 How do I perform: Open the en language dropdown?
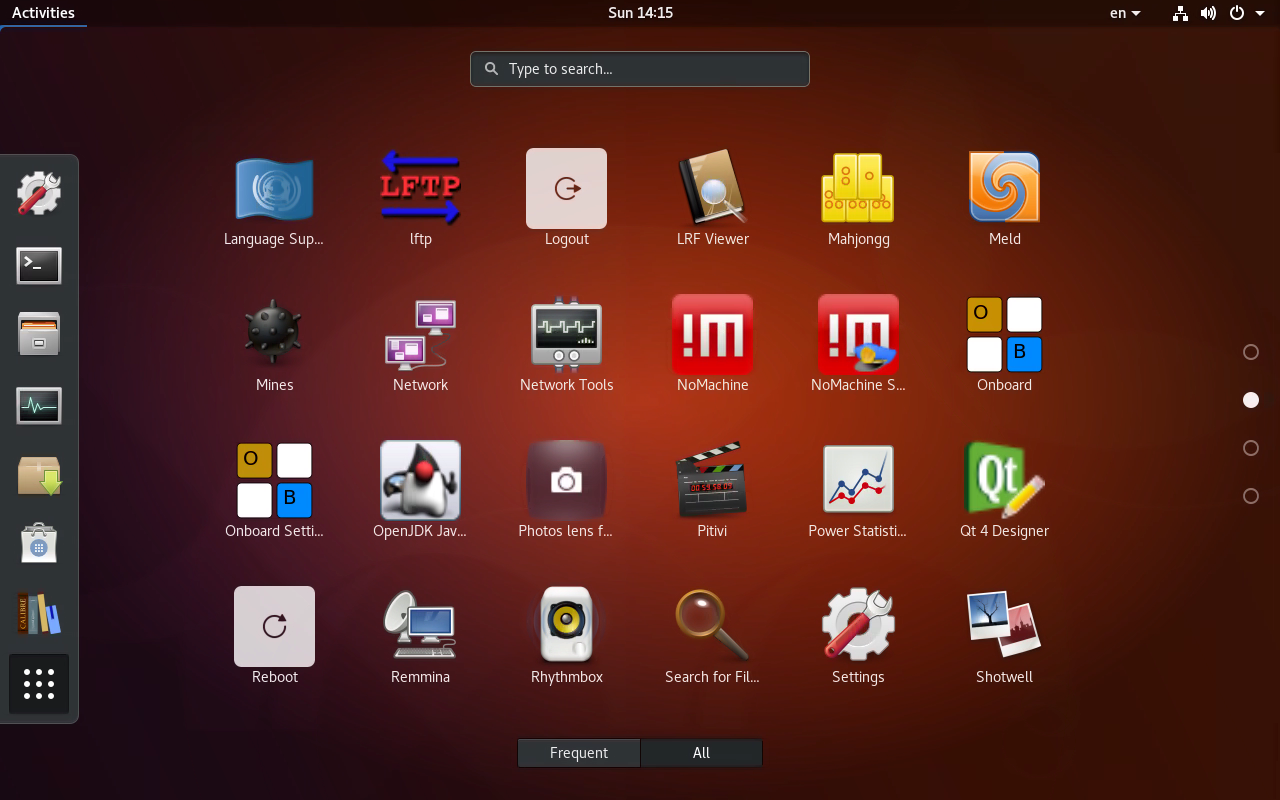click(1124, 13)
